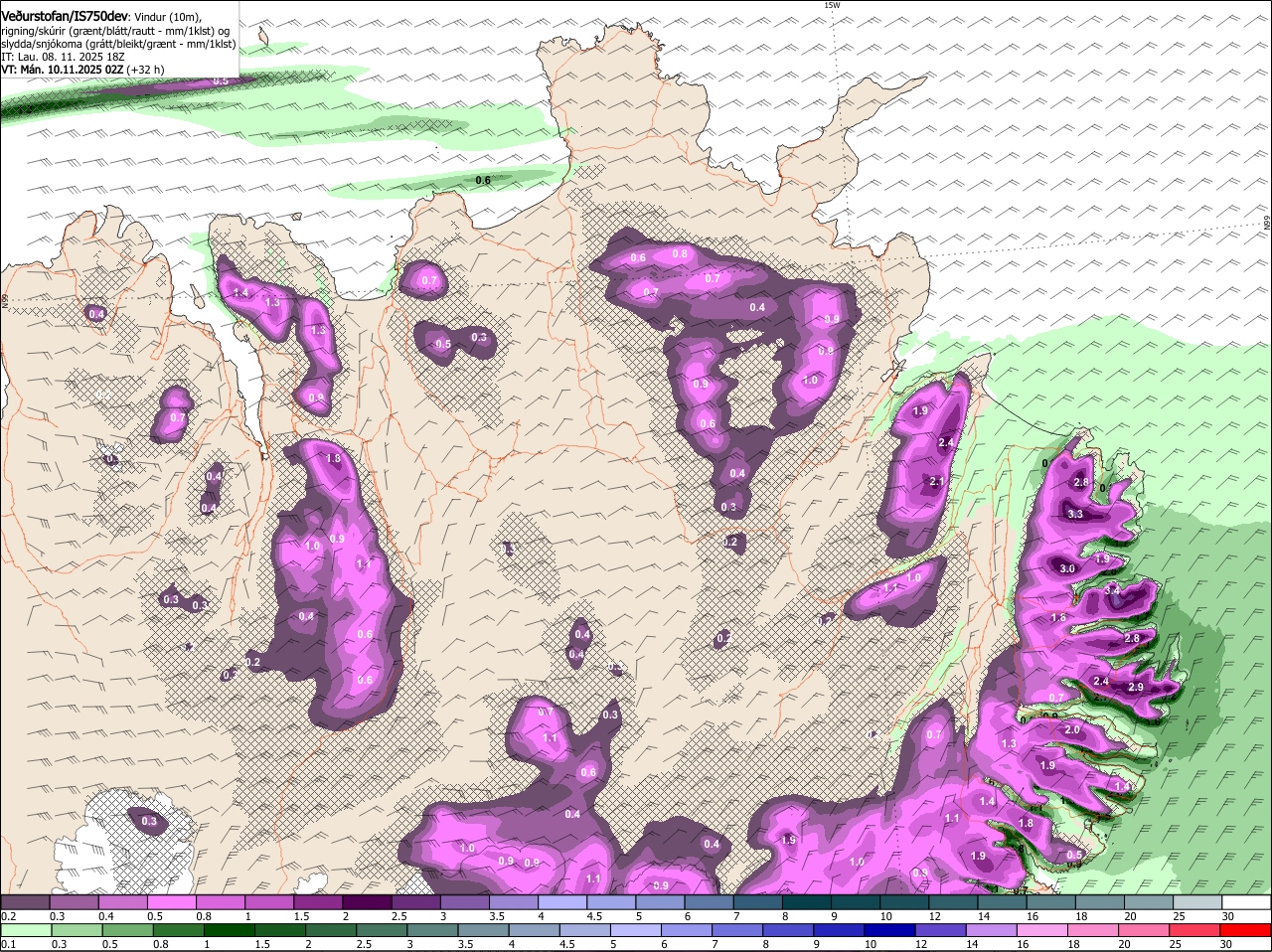Click the "3.3" snowfall value on the map
Image resolution: width=1272 pixels, height=952 pixels.
pos(1075,514)
